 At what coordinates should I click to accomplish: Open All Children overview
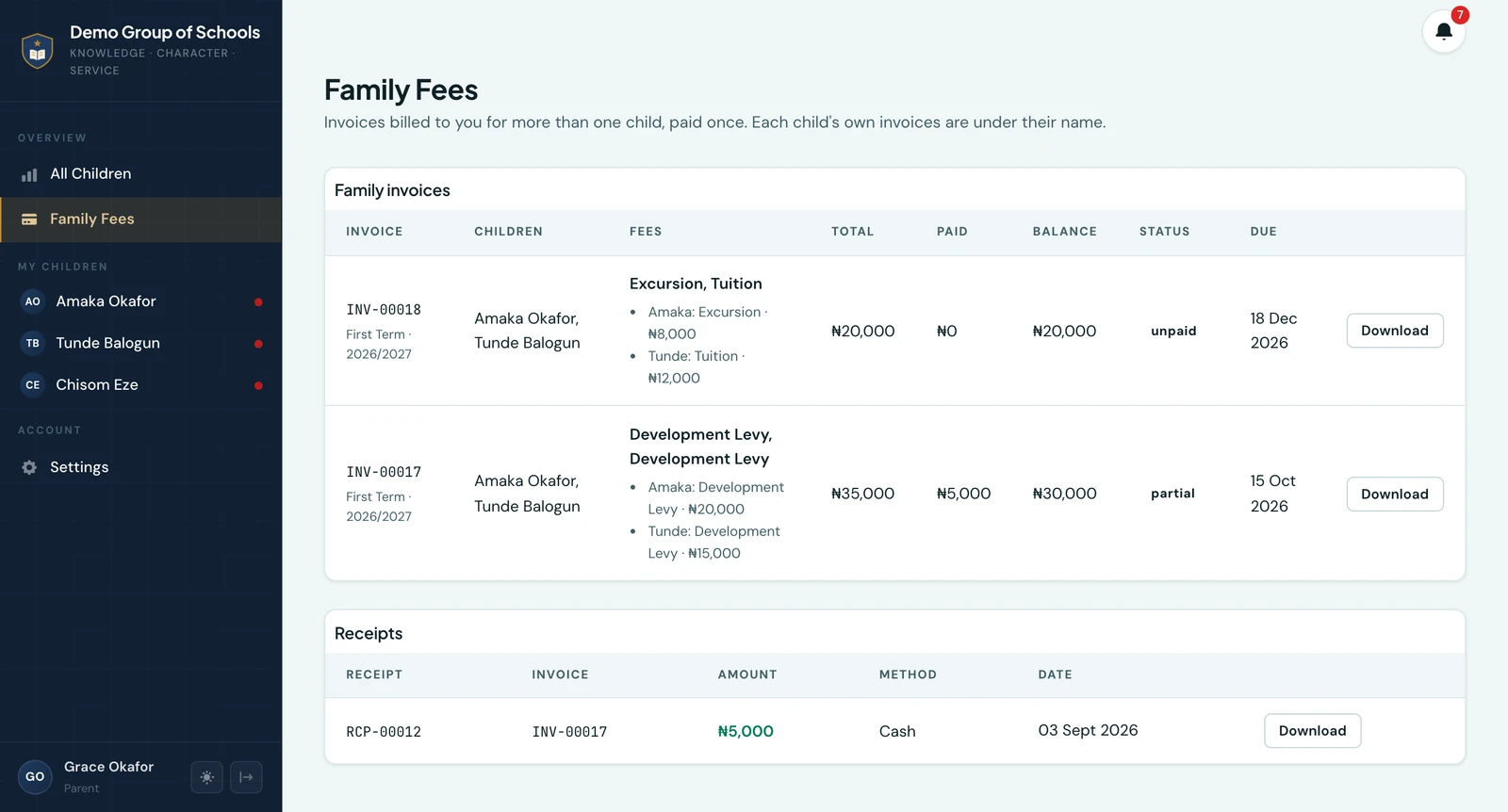point(141,174)
